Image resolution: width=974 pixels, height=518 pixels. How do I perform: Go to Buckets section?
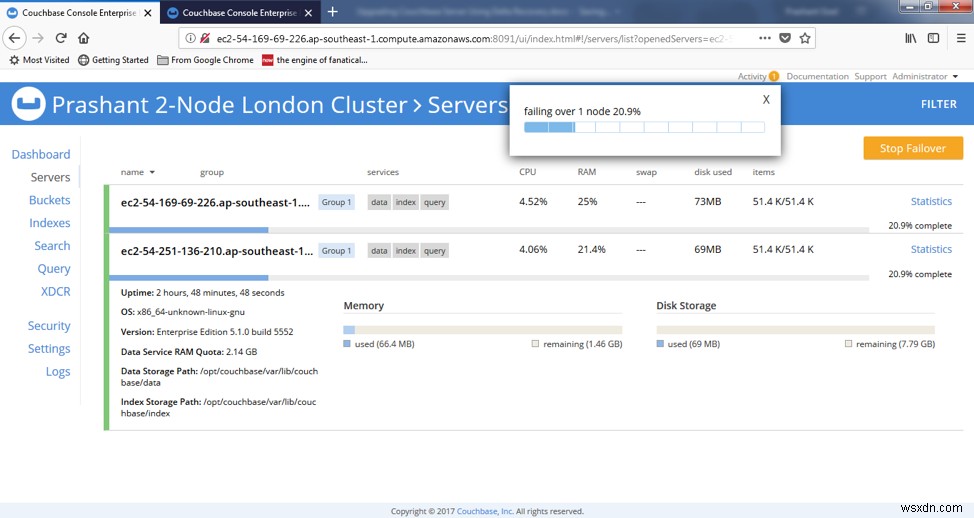(50, 200)
